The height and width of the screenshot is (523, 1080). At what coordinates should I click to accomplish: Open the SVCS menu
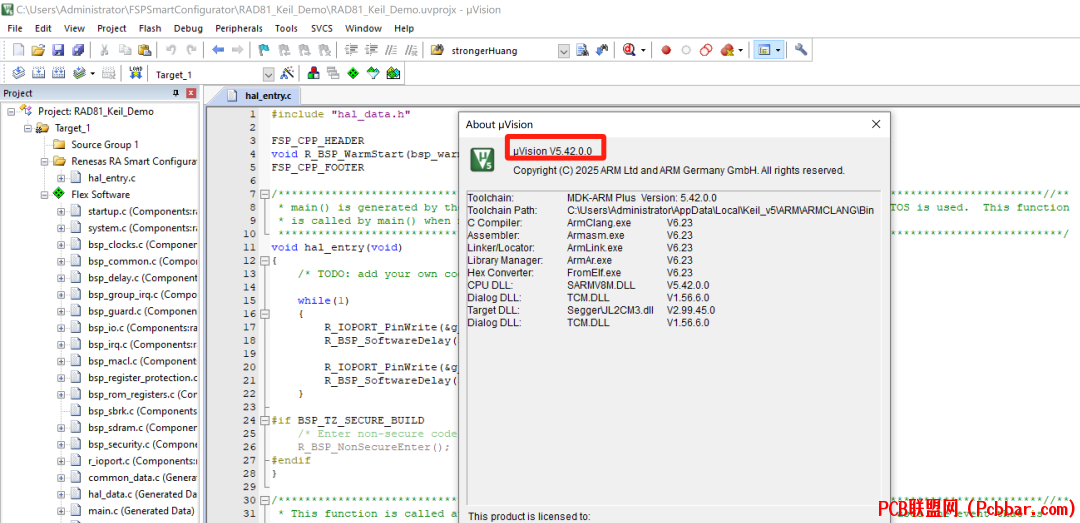[x=322, y=28]
